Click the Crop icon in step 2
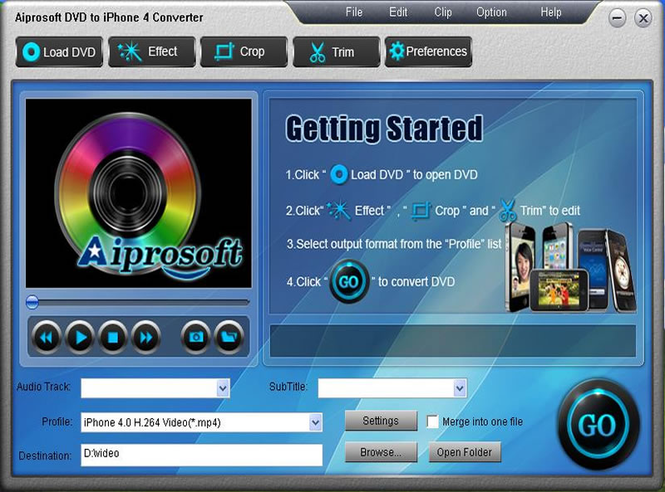Screen dimensions: 665x492 pos(420,211)
